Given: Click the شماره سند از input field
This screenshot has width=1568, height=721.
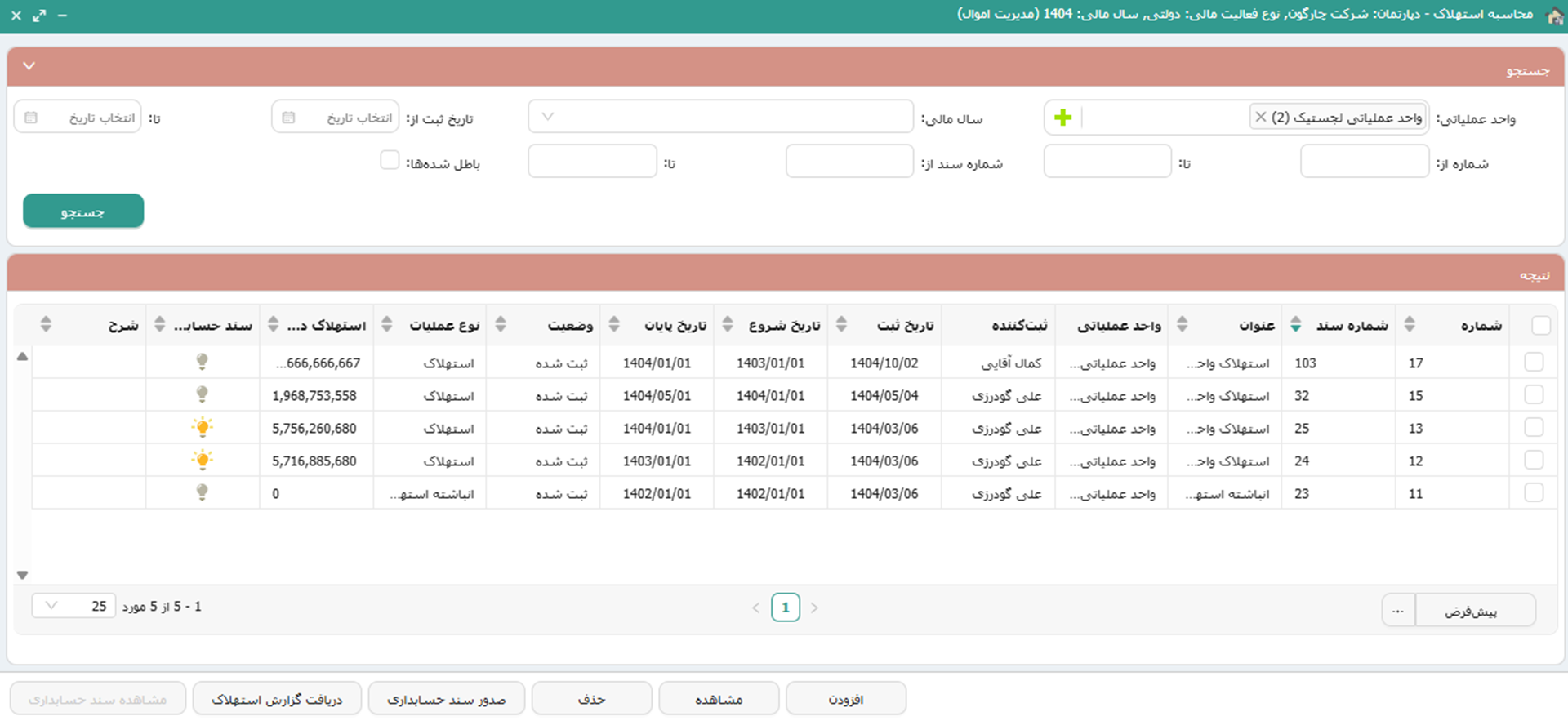Looking at the screenshot, I should [x=849, y=162].
